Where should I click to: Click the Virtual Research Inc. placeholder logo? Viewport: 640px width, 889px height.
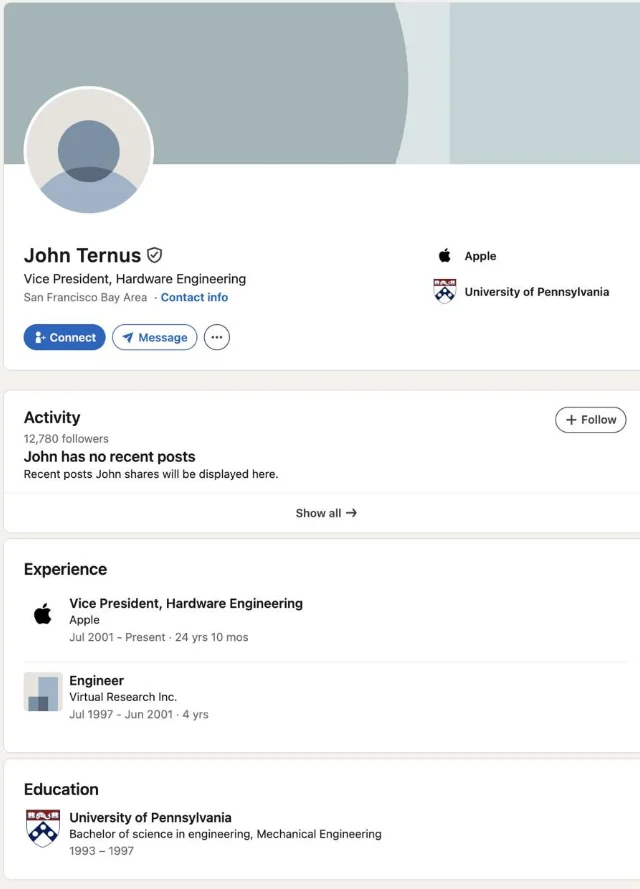43,691
